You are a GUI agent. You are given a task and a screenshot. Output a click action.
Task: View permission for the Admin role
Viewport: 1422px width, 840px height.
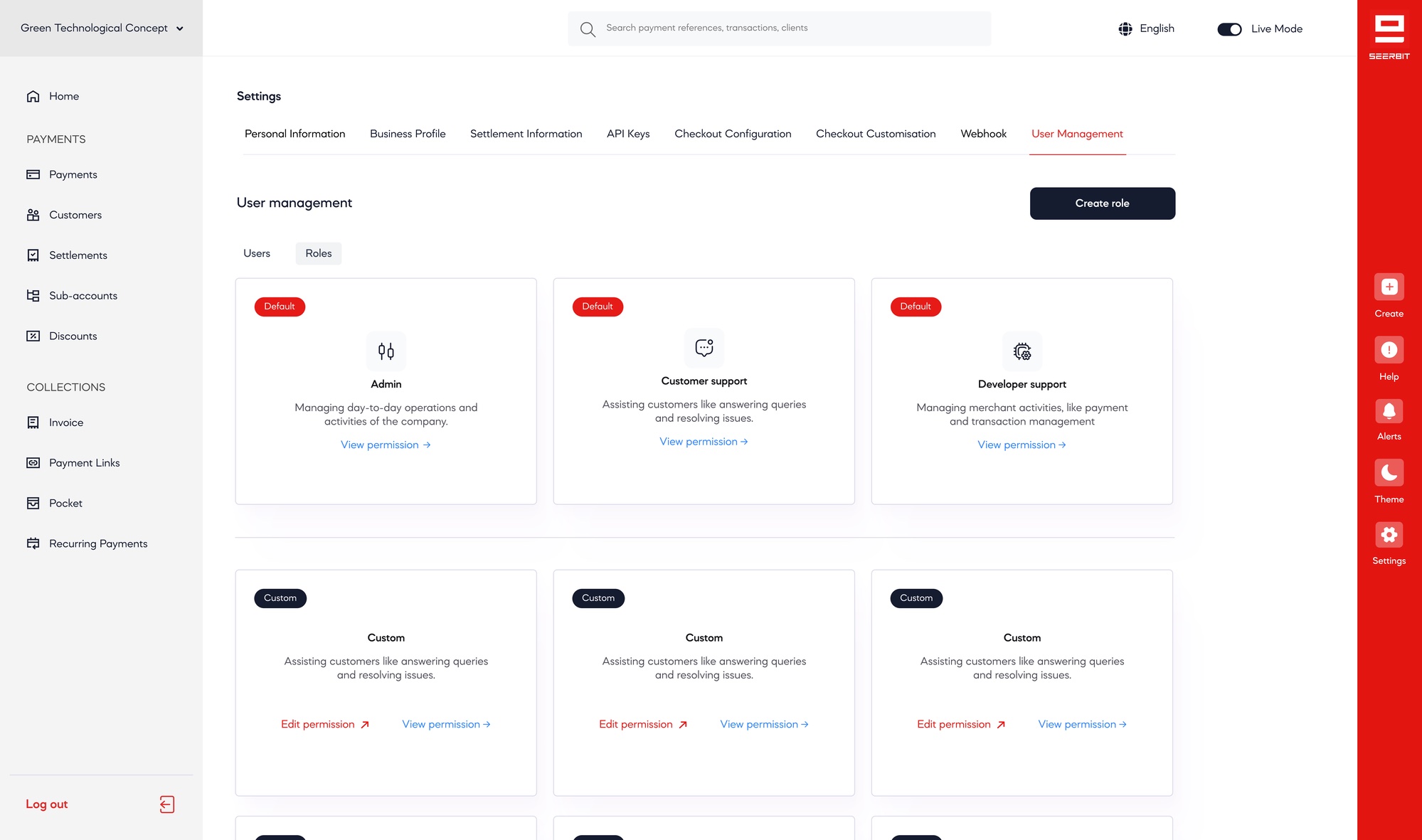pos(386,445)
